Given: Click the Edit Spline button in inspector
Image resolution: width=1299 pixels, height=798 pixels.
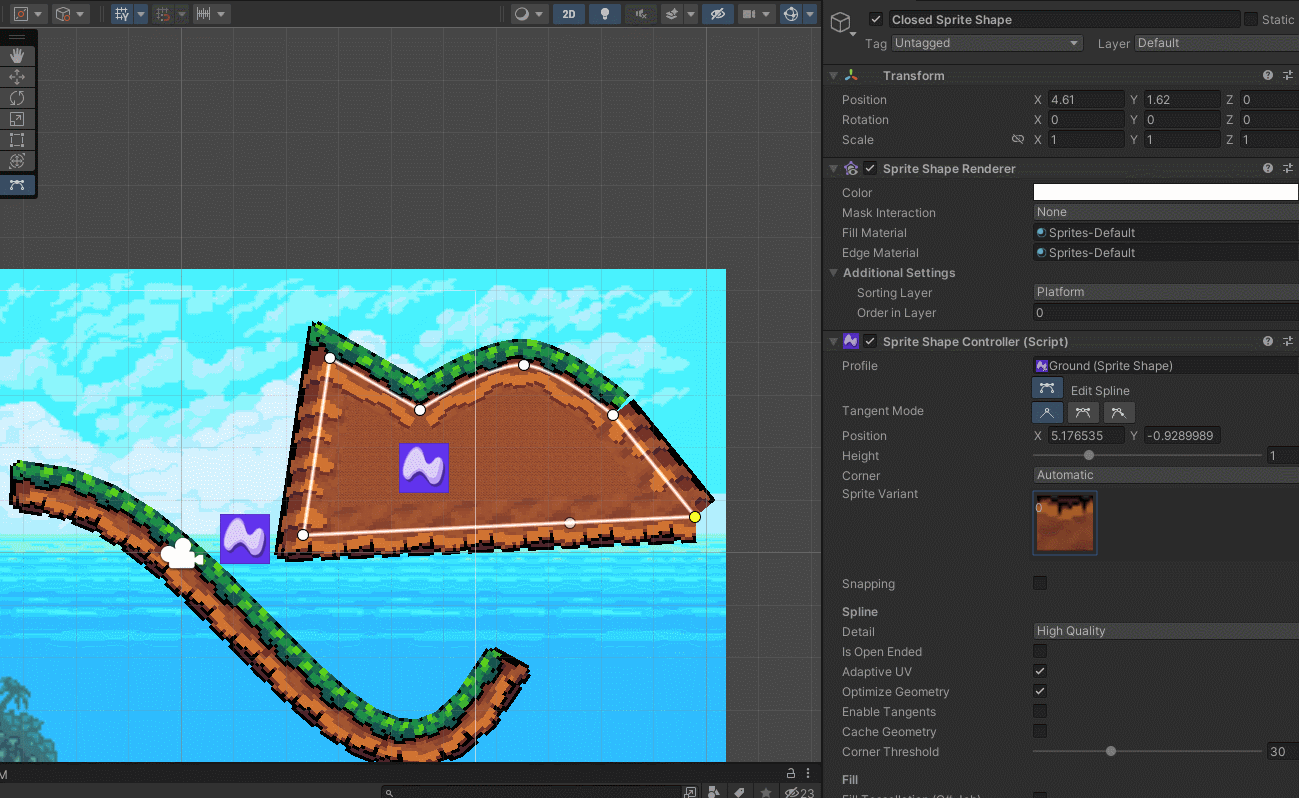Looking at the screenshot, I should (1047, 388).
